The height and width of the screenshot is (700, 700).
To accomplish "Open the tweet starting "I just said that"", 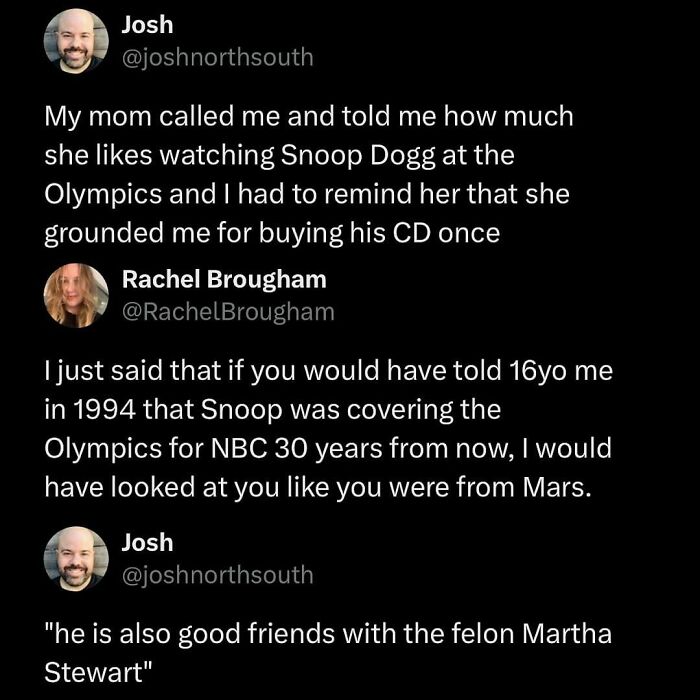I will click(x=327, y=429).
